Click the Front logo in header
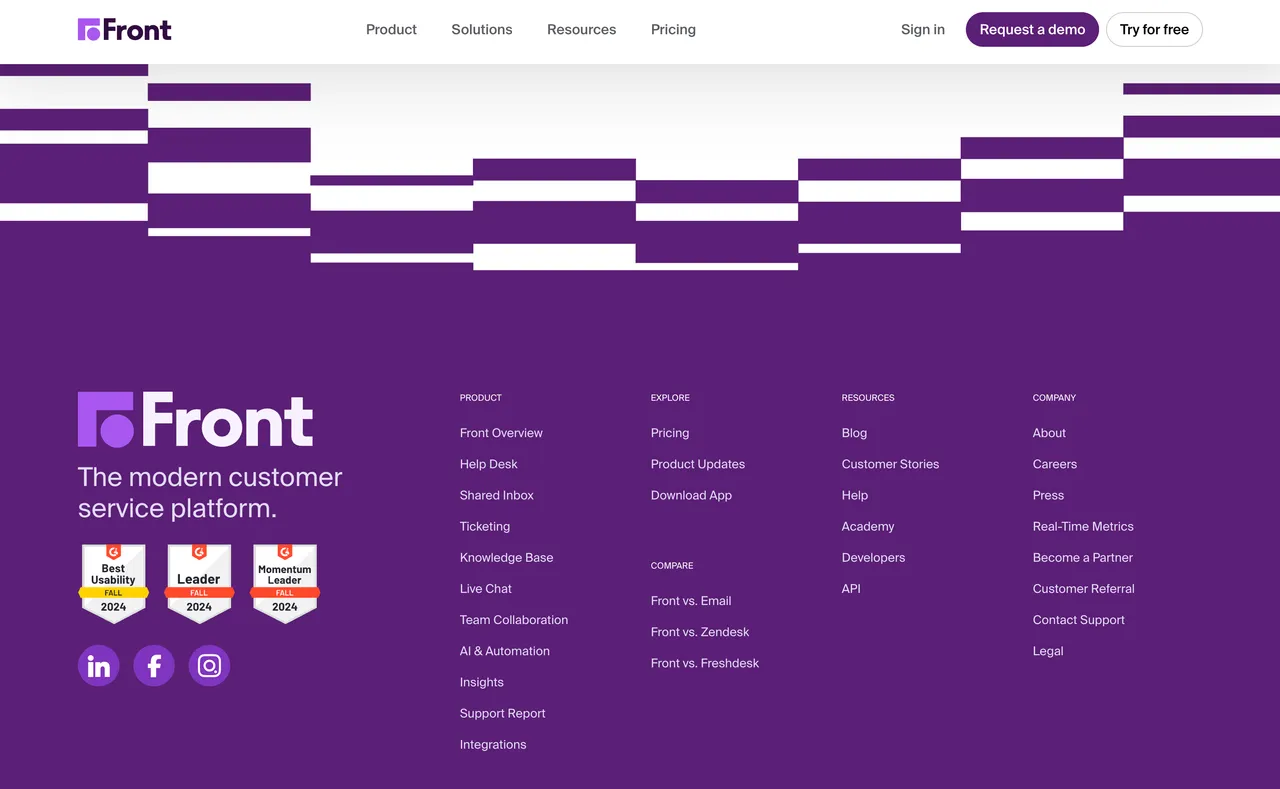 [125, 30]
